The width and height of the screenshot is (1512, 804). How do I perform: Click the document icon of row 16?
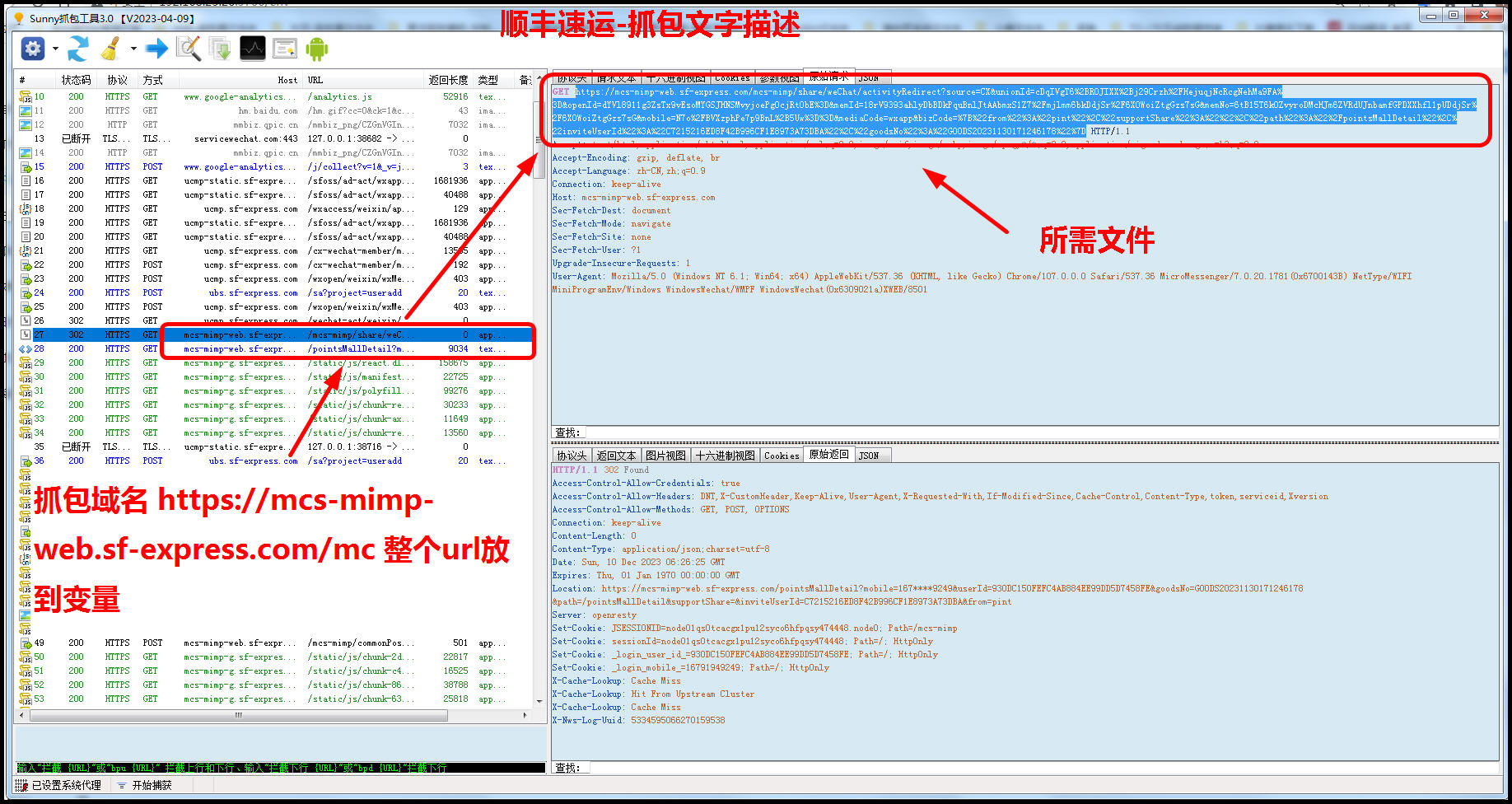pos(25,180)
